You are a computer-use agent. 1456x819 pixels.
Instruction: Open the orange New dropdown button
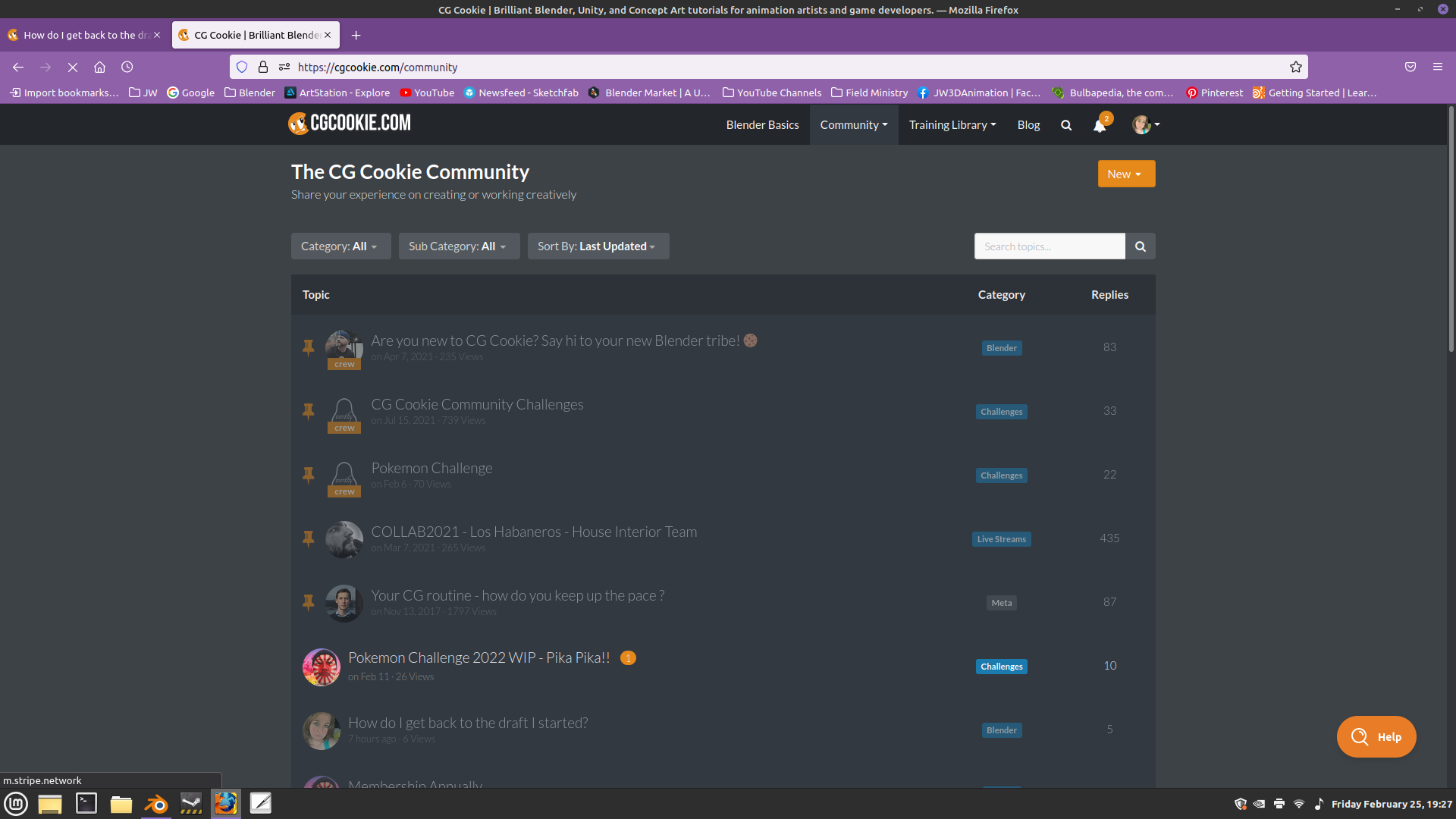1126,174
